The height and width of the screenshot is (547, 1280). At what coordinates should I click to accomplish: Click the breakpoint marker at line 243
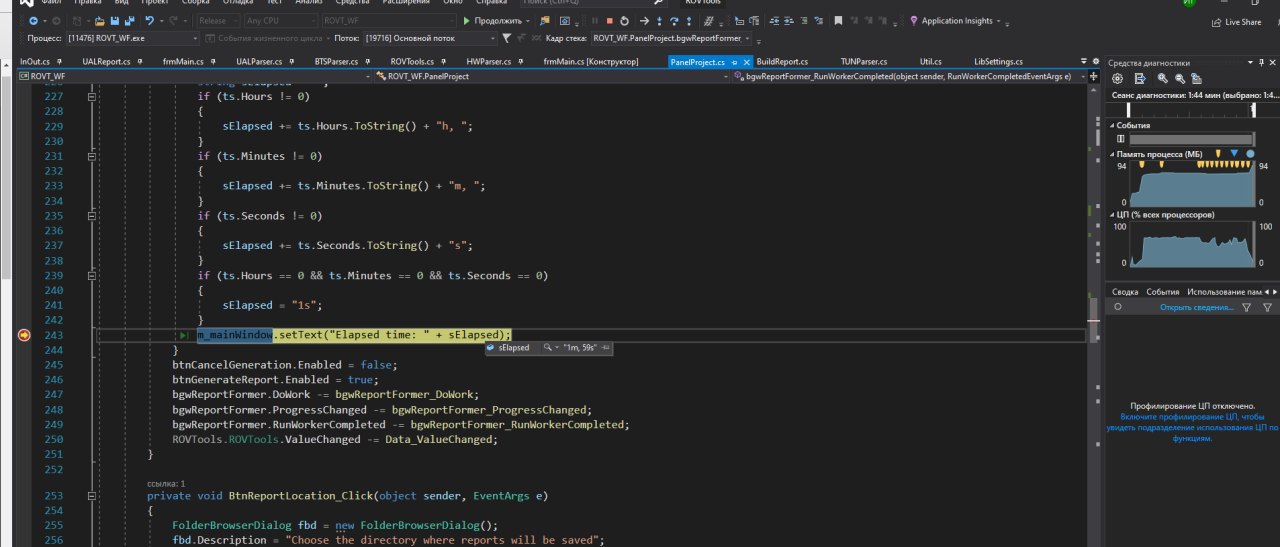tap(24, 335)
